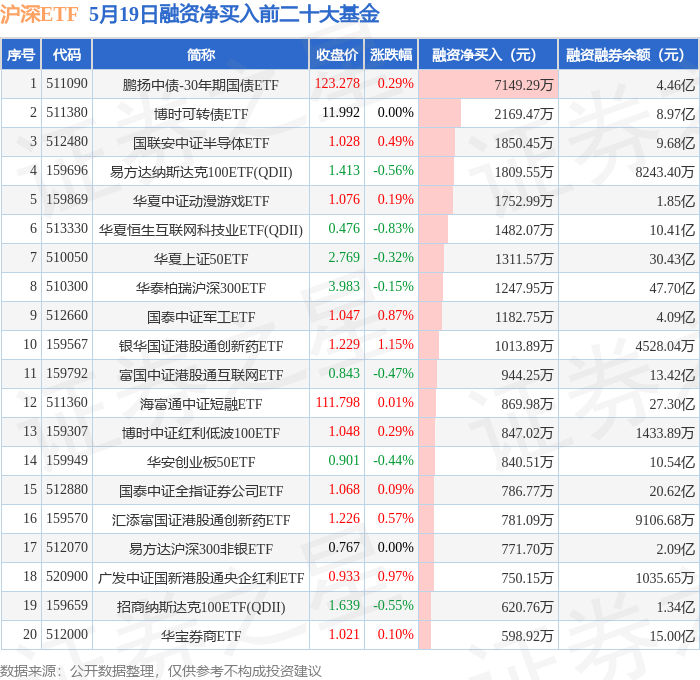Select 招商纳斯达克100ETF(QDII) name cell
Viewport: 700px width, 680px height.
point(200,607)
